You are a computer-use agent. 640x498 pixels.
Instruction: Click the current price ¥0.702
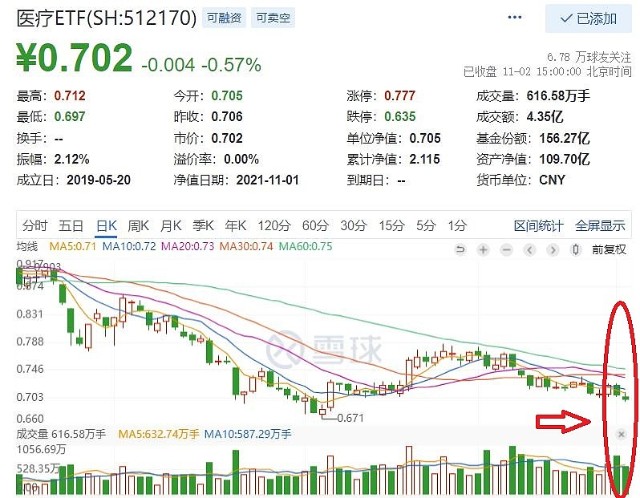click(74, 58)
